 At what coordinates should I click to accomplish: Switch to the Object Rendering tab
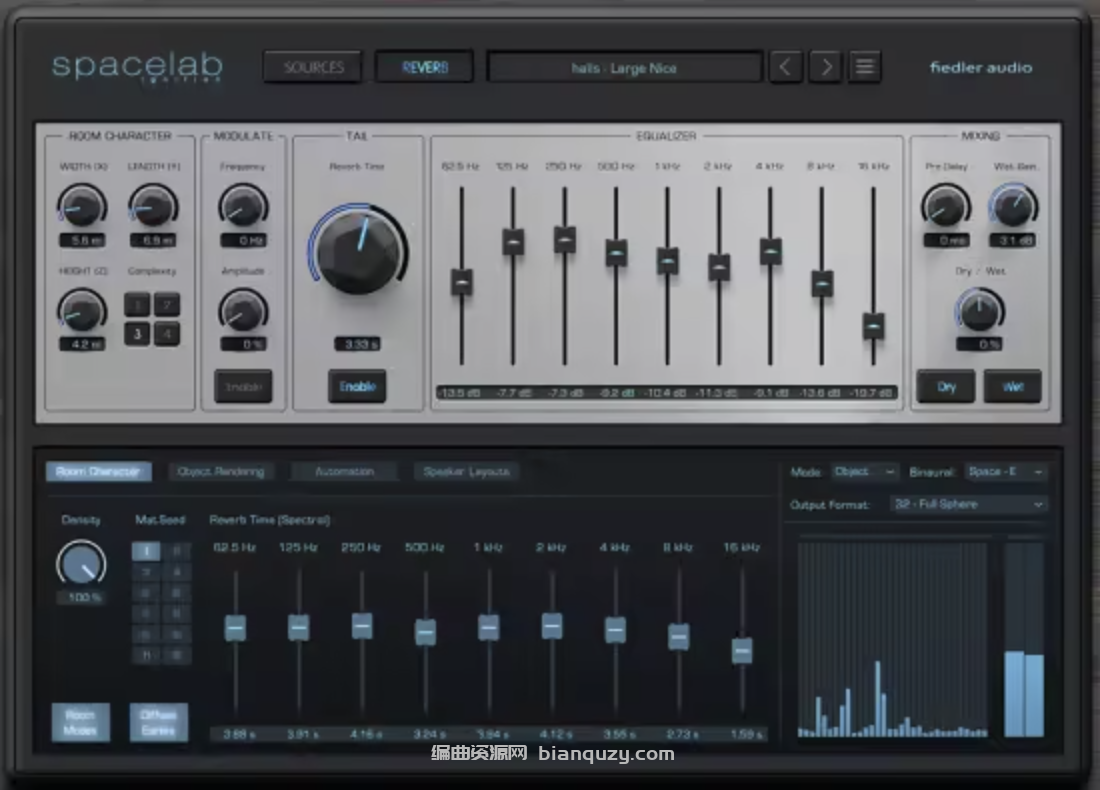pos(220,472)
